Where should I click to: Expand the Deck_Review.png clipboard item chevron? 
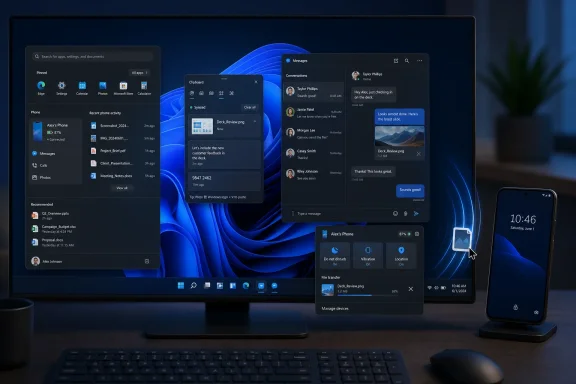255,121
